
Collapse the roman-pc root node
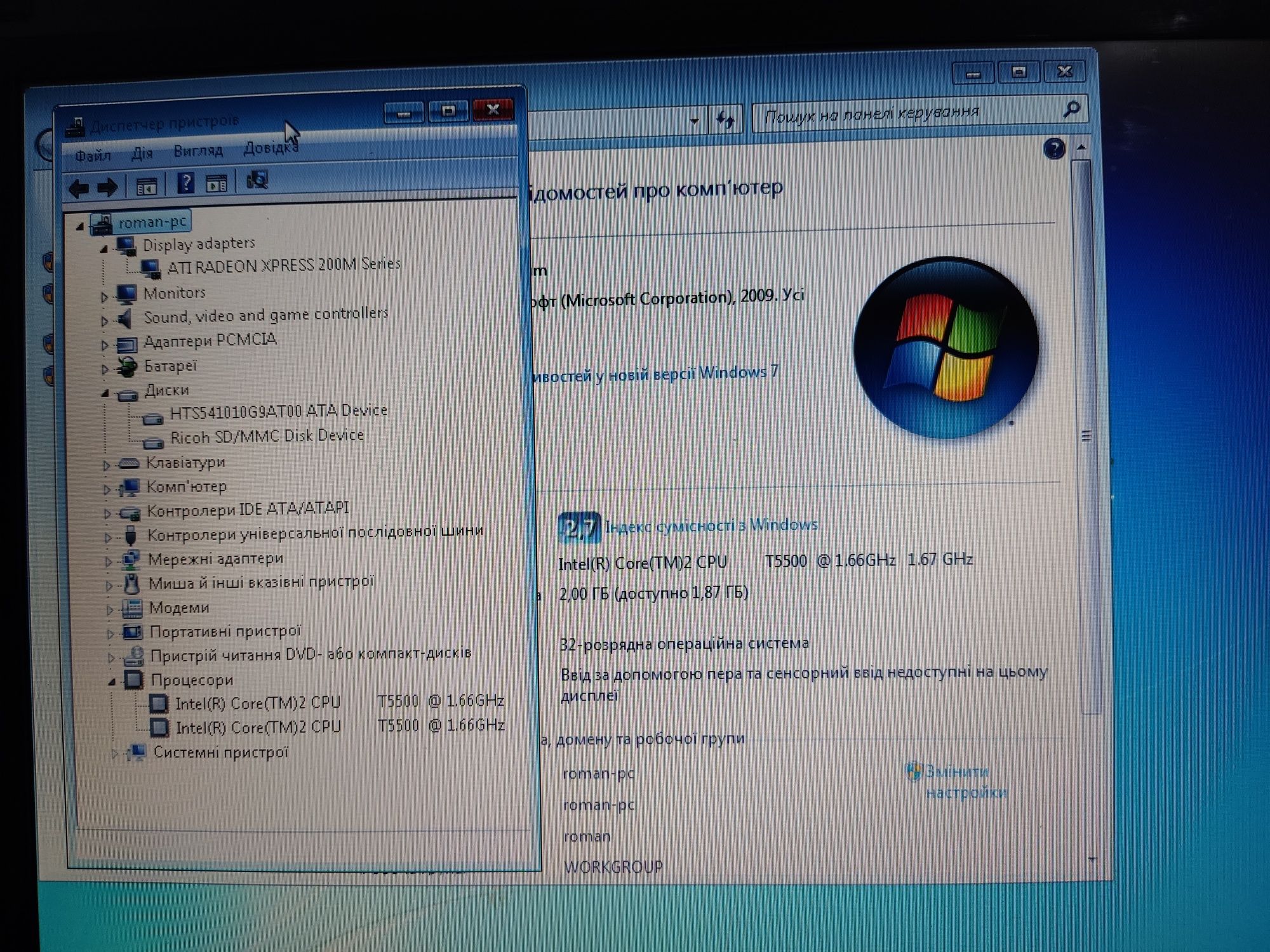click(x=80, y=226)
